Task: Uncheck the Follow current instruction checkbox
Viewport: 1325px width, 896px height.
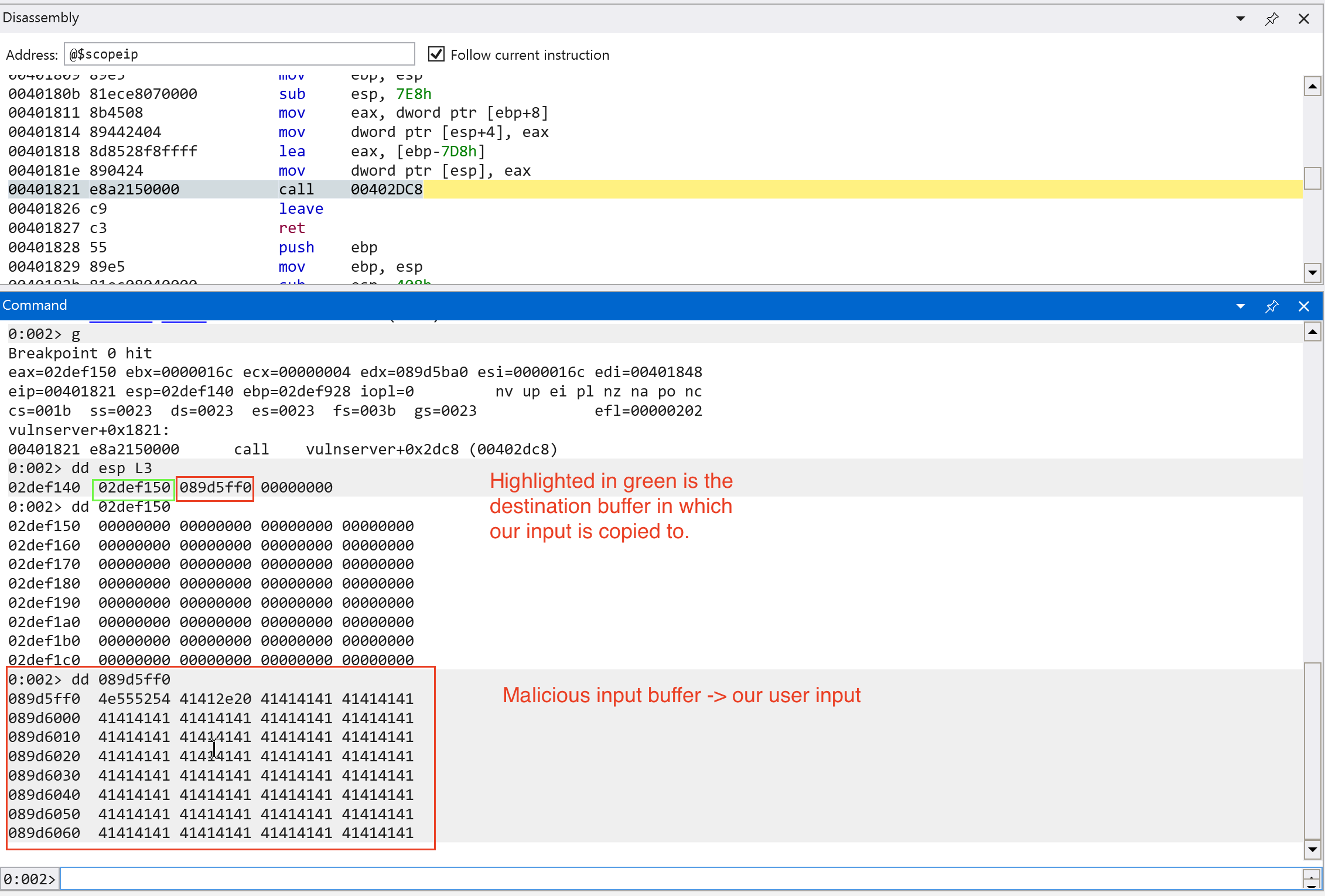Action: 436,54
